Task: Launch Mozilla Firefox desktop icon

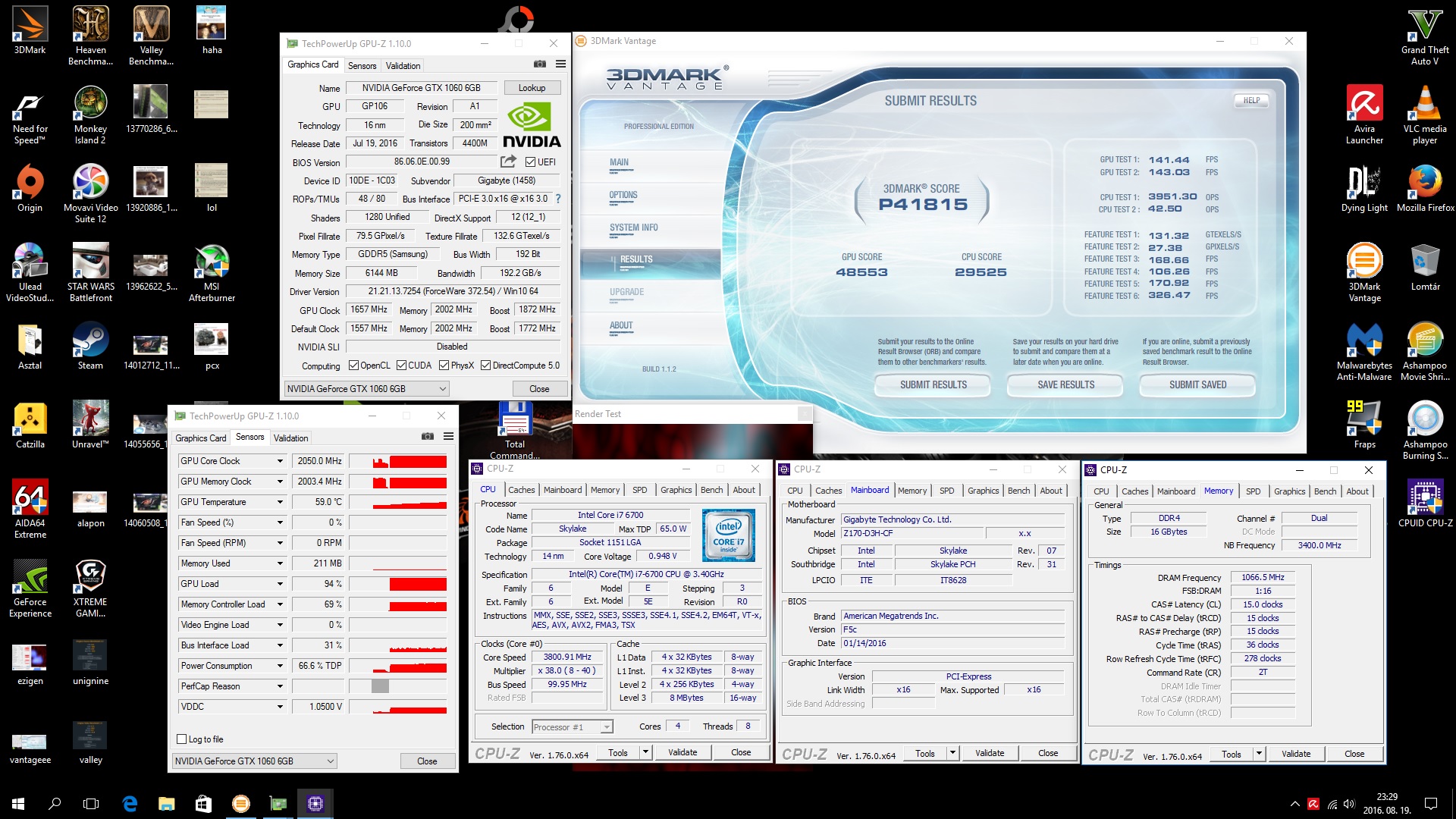Action: [1425, 188]
